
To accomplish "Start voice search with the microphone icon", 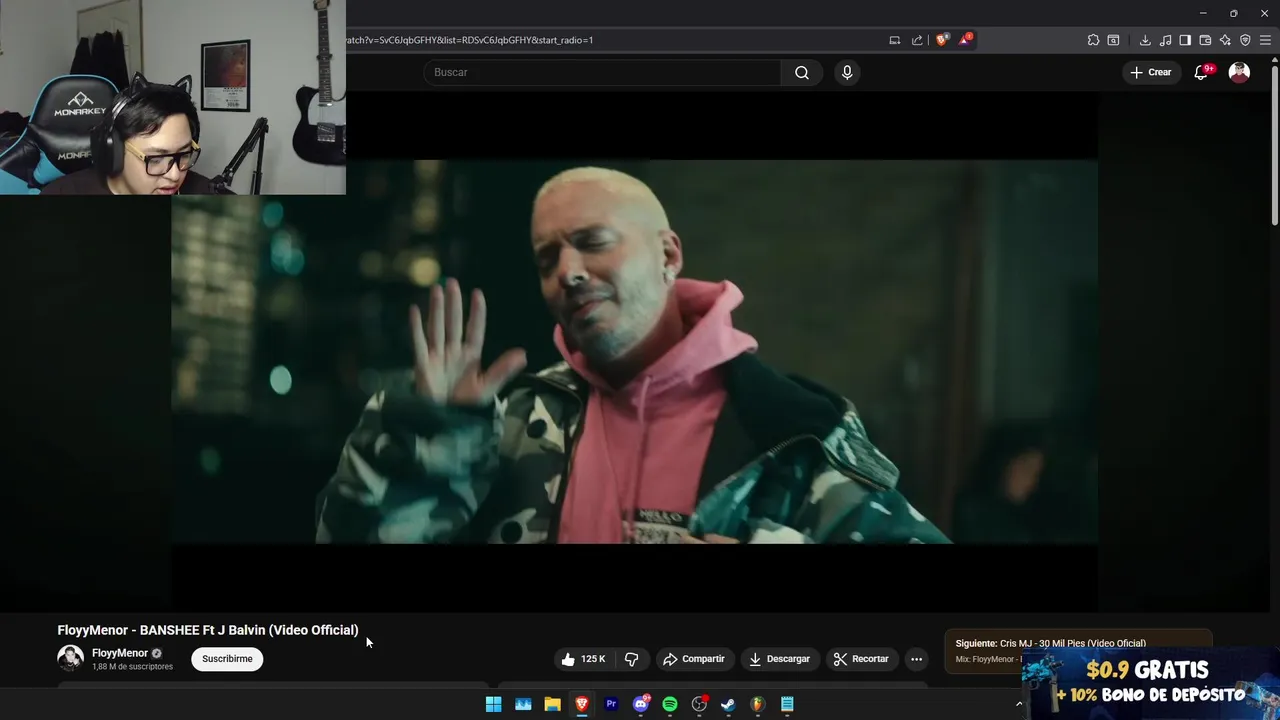I will click(x=847, y=72).
